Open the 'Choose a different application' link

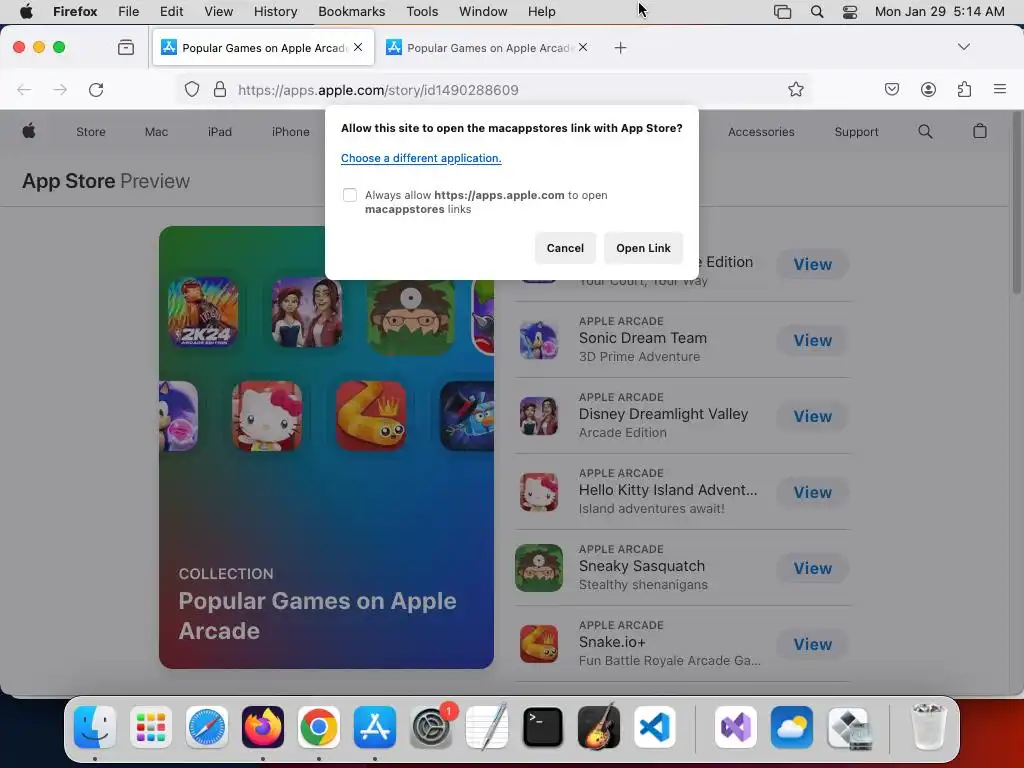pos(421,158)
